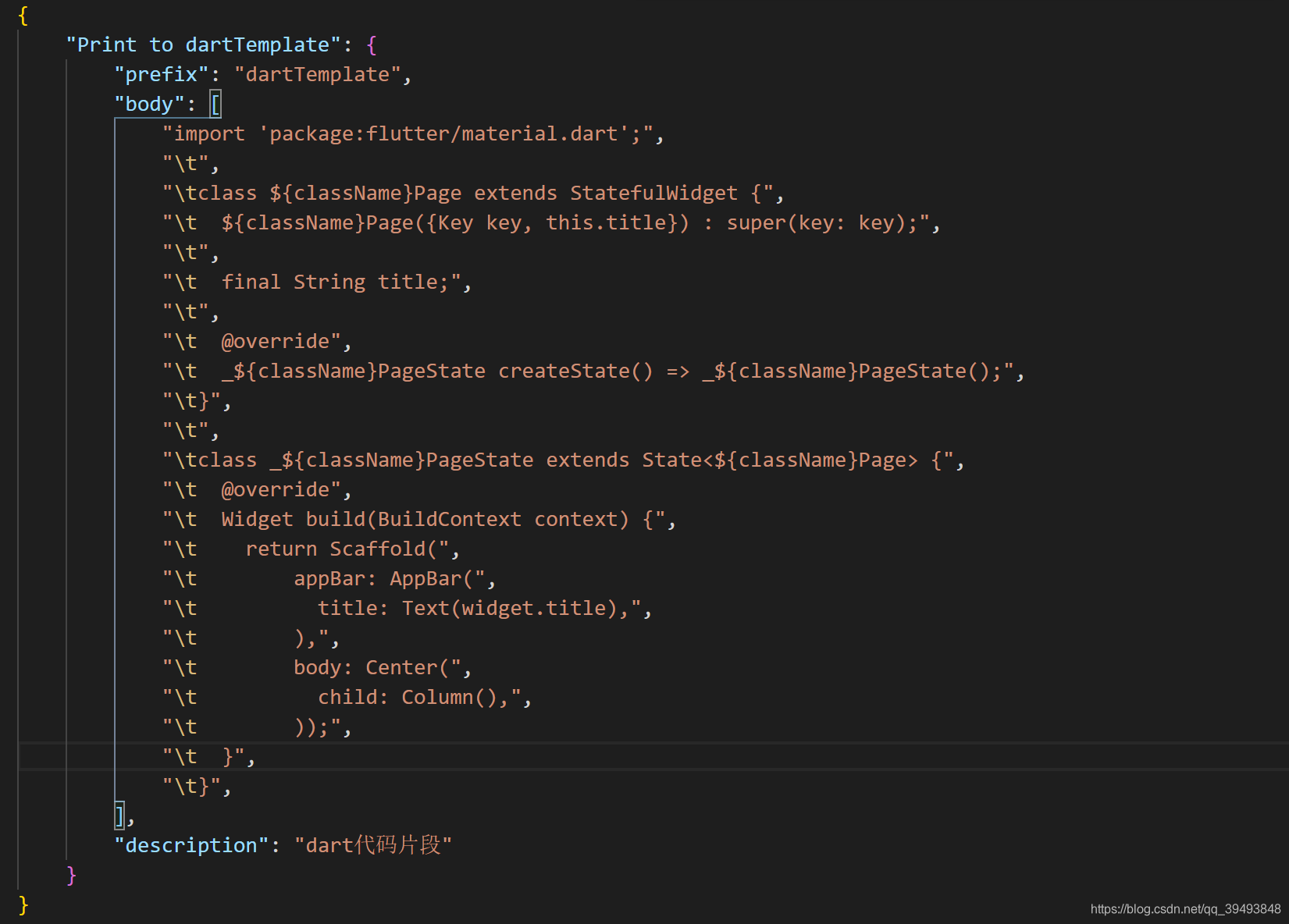Screen dimensions: 1289x924
Task: Click the body closing bracket
Action: click(119, 816)
